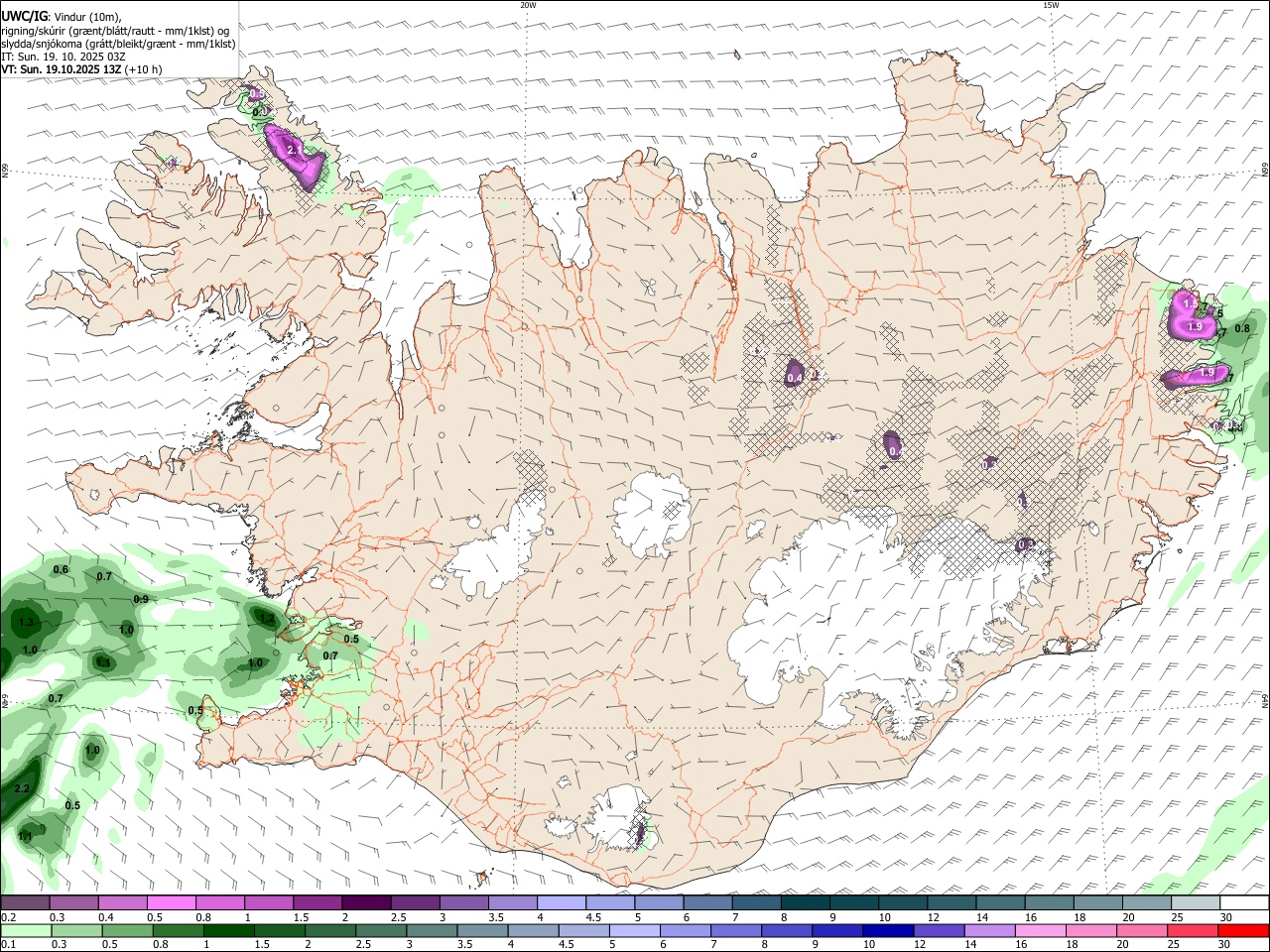Click the '1.2' rain value near Reykjavík

coord(266,618)
